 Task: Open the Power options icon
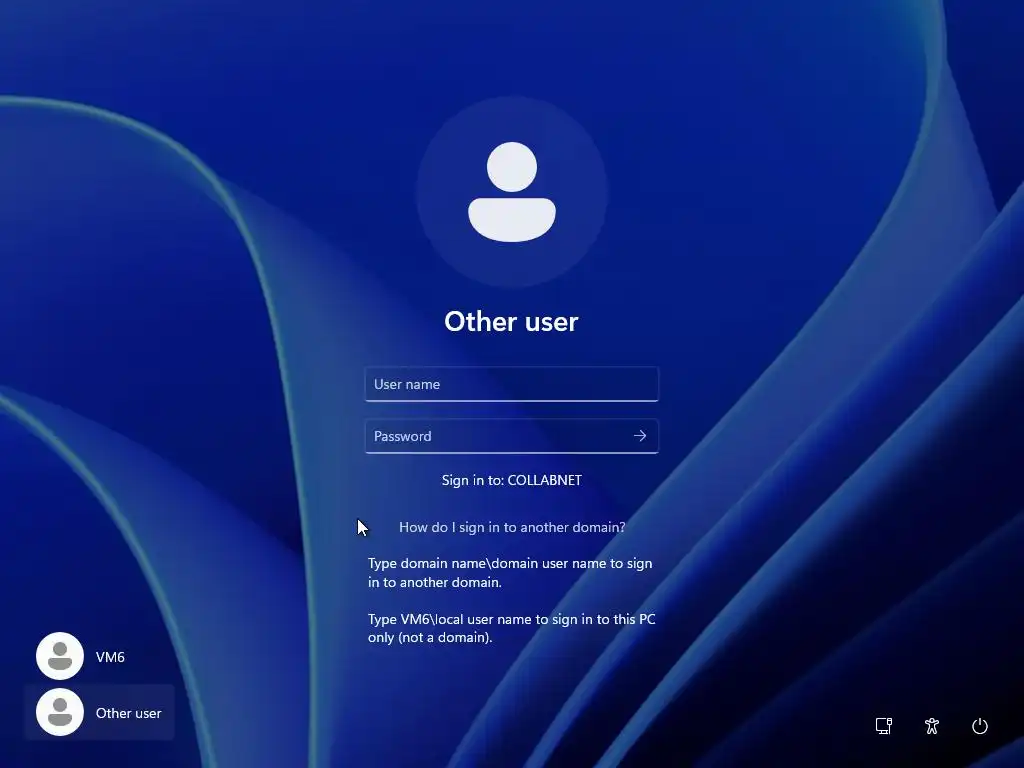(x=980, y=726)
